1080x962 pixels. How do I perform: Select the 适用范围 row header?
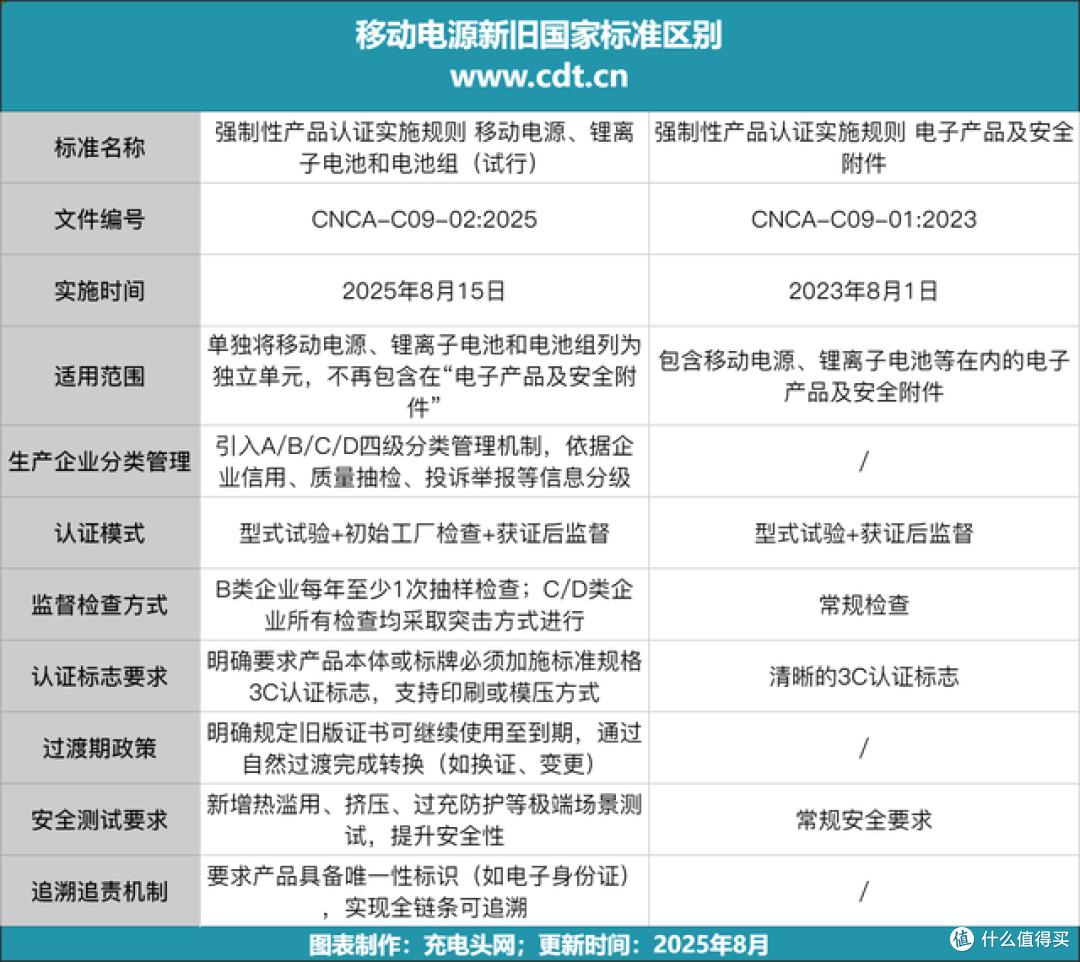pyautogui.click(x=100, y=376)
